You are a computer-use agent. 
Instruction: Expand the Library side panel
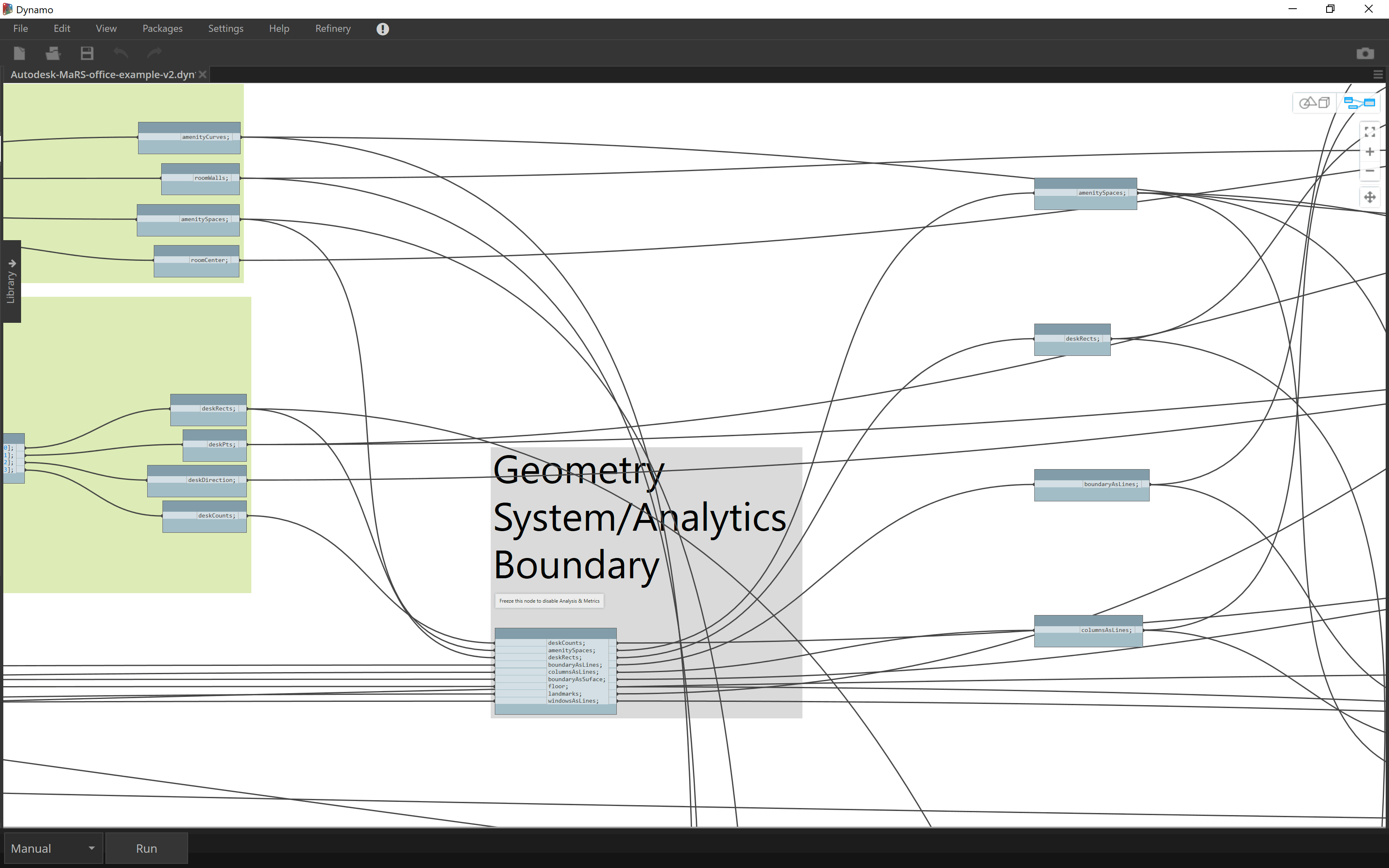coord(11,281)
